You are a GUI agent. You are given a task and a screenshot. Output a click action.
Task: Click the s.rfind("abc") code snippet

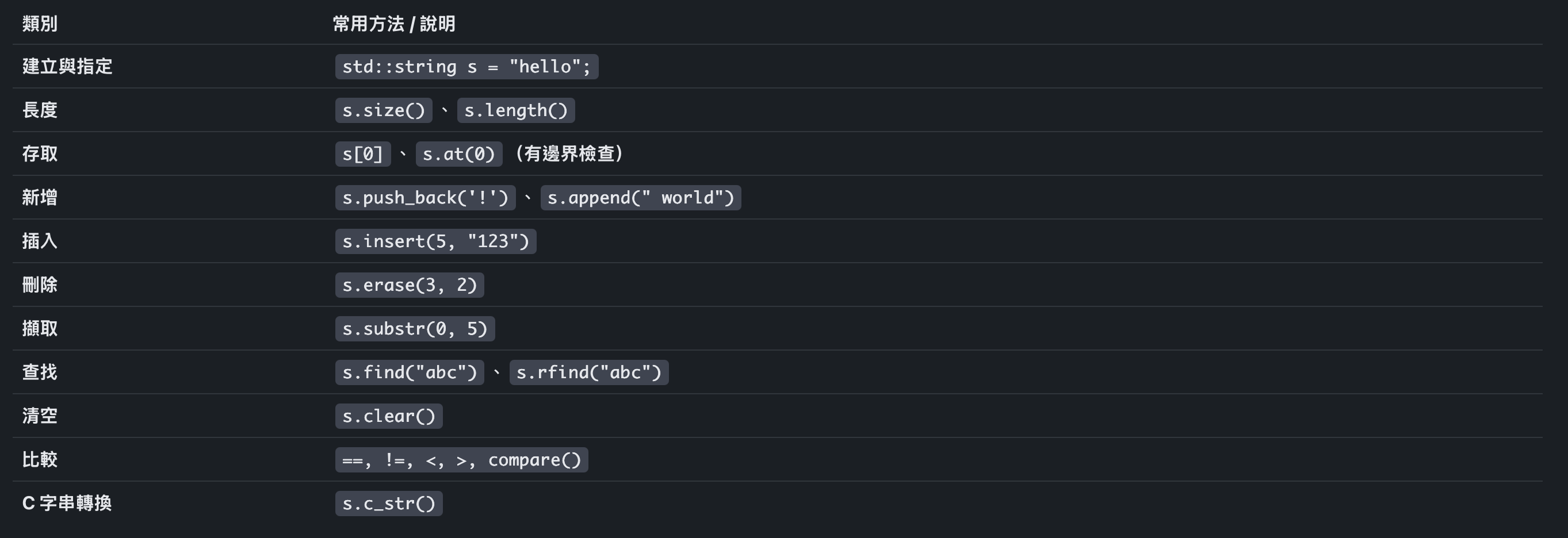(588, 372)
